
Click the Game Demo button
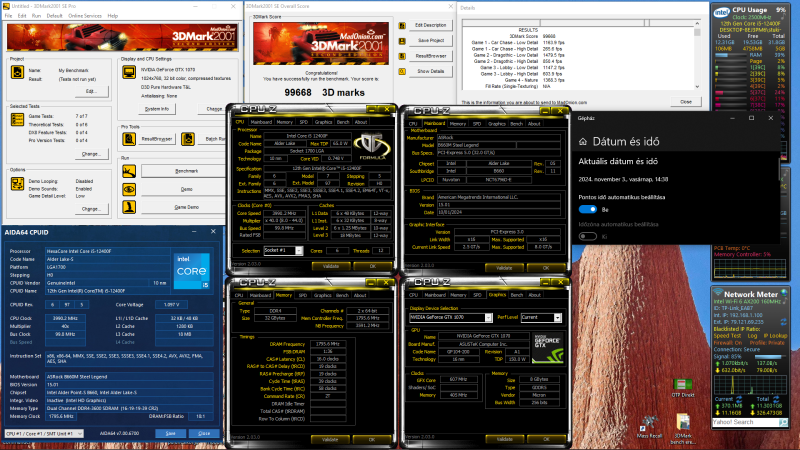(184, 207)
